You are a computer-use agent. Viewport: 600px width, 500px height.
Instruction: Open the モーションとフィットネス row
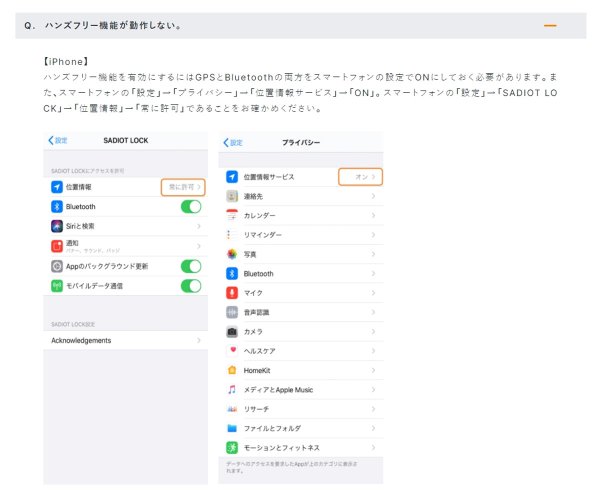[301, 448]
